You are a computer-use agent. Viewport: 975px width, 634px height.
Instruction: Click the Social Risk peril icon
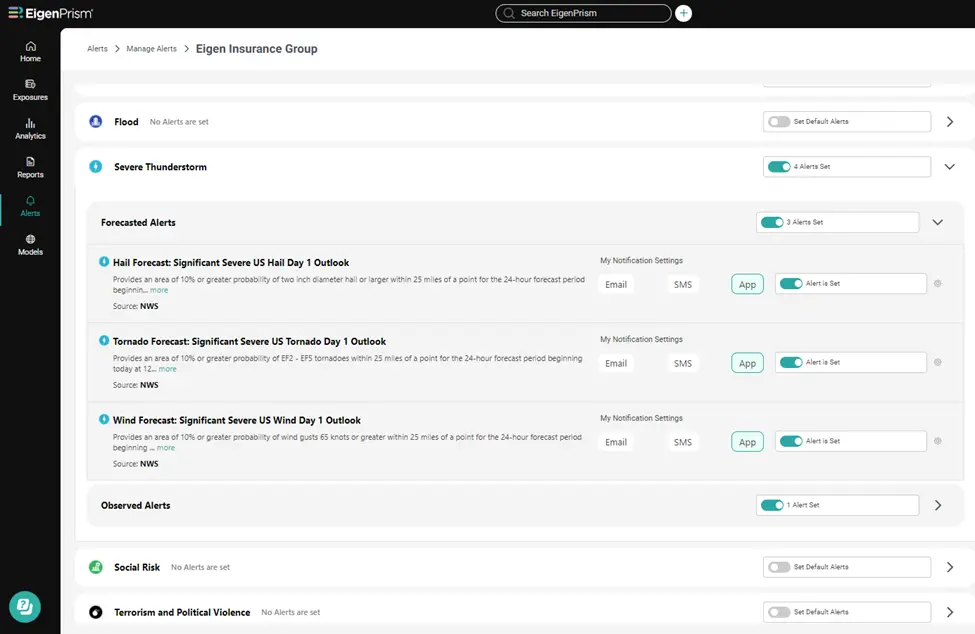point(96,567)
